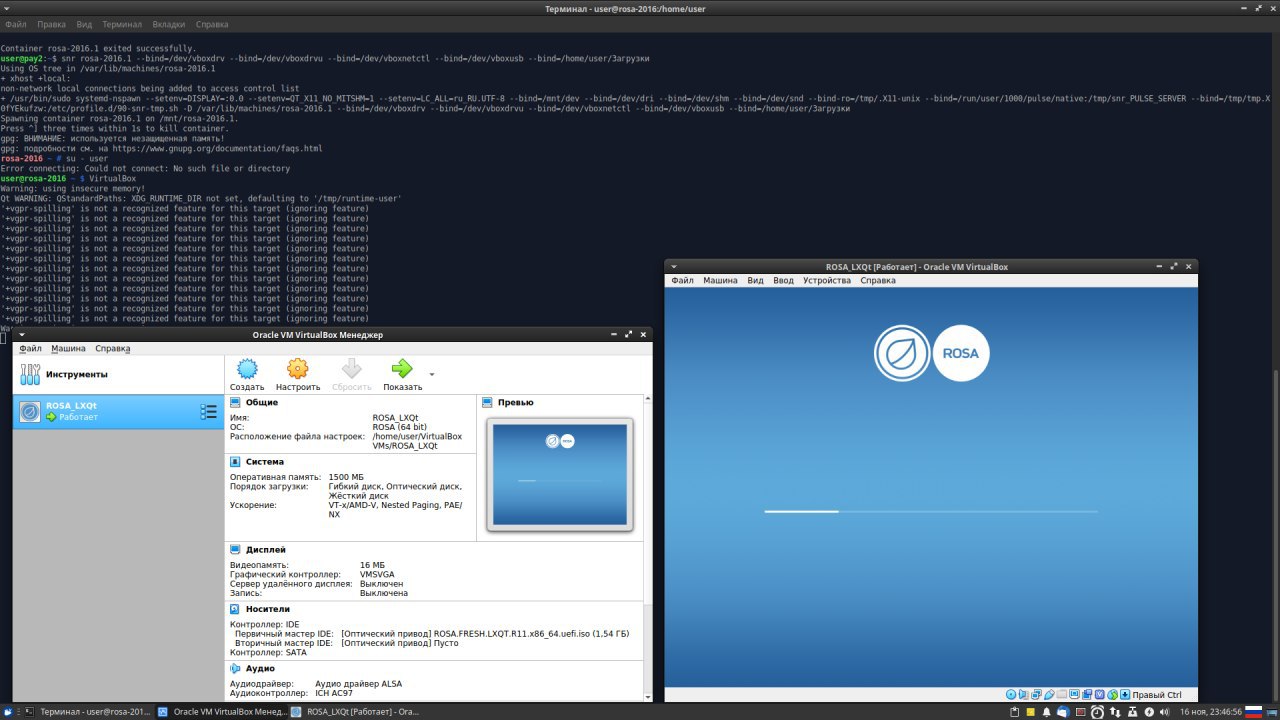
Task: Open Вид menu in ROSA_LXQt VM window
Action: click(756, 281)
